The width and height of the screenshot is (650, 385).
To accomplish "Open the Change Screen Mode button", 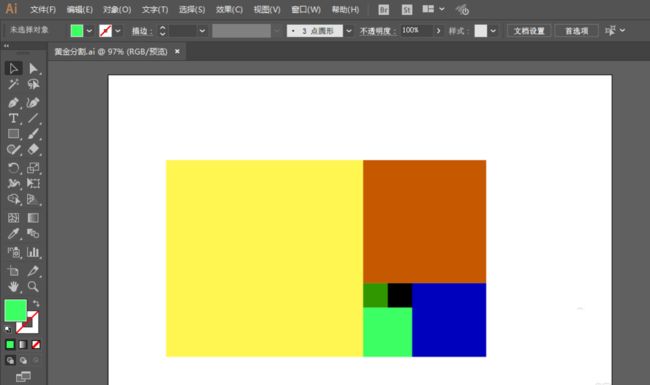I will (23, 376).
